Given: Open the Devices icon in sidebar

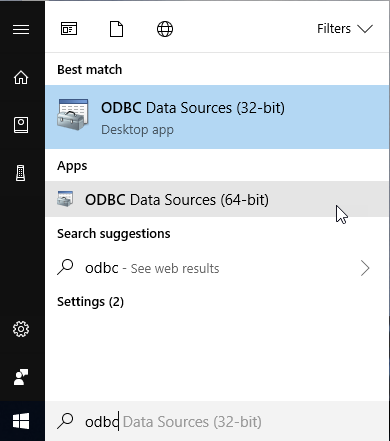Looking at the screenshot, I should [x=21, y=173].
